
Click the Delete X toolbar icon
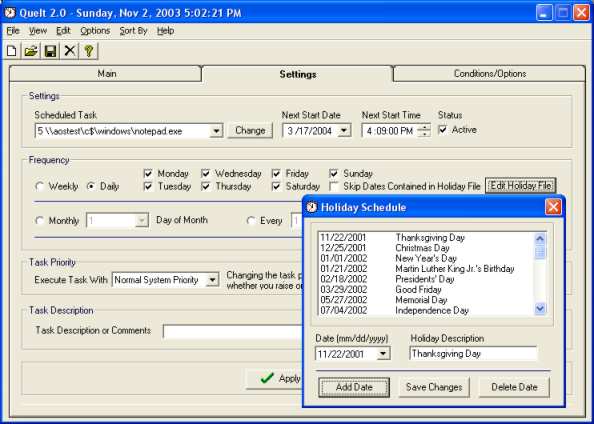(70, 51)
